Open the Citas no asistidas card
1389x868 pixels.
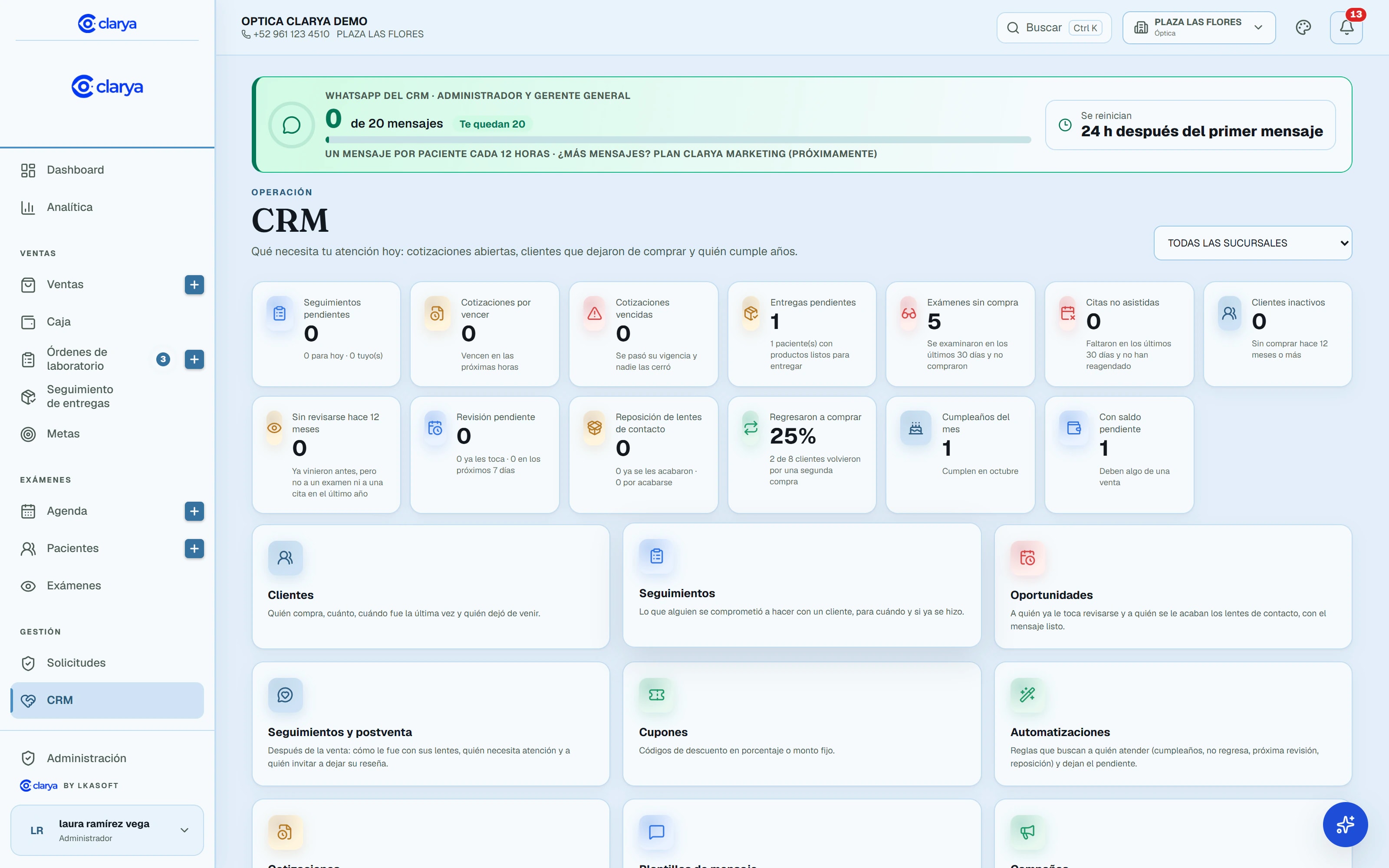1119,334
